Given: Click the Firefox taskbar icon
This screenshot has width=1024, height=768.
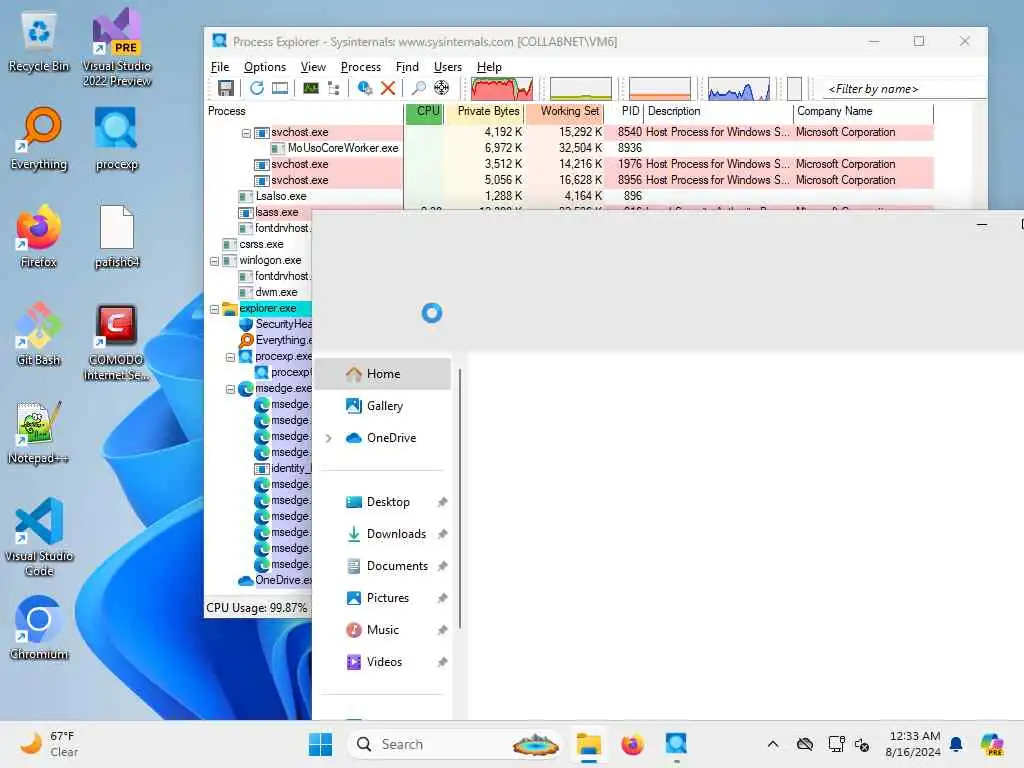Looking at the screenshot, I should click(632, 744).
